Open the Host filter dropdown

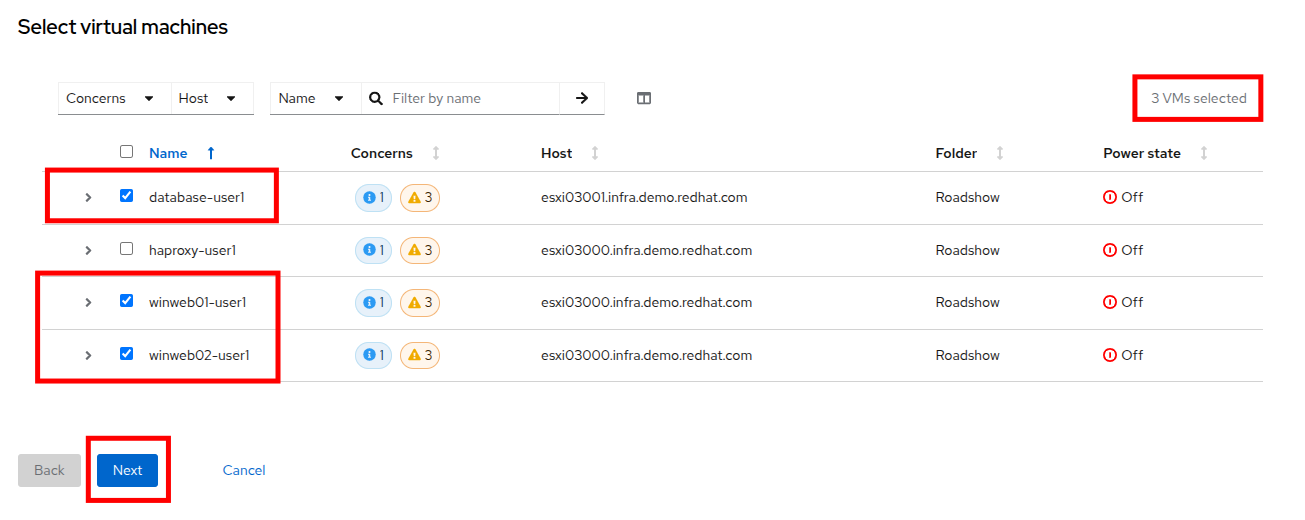(207, 98)
